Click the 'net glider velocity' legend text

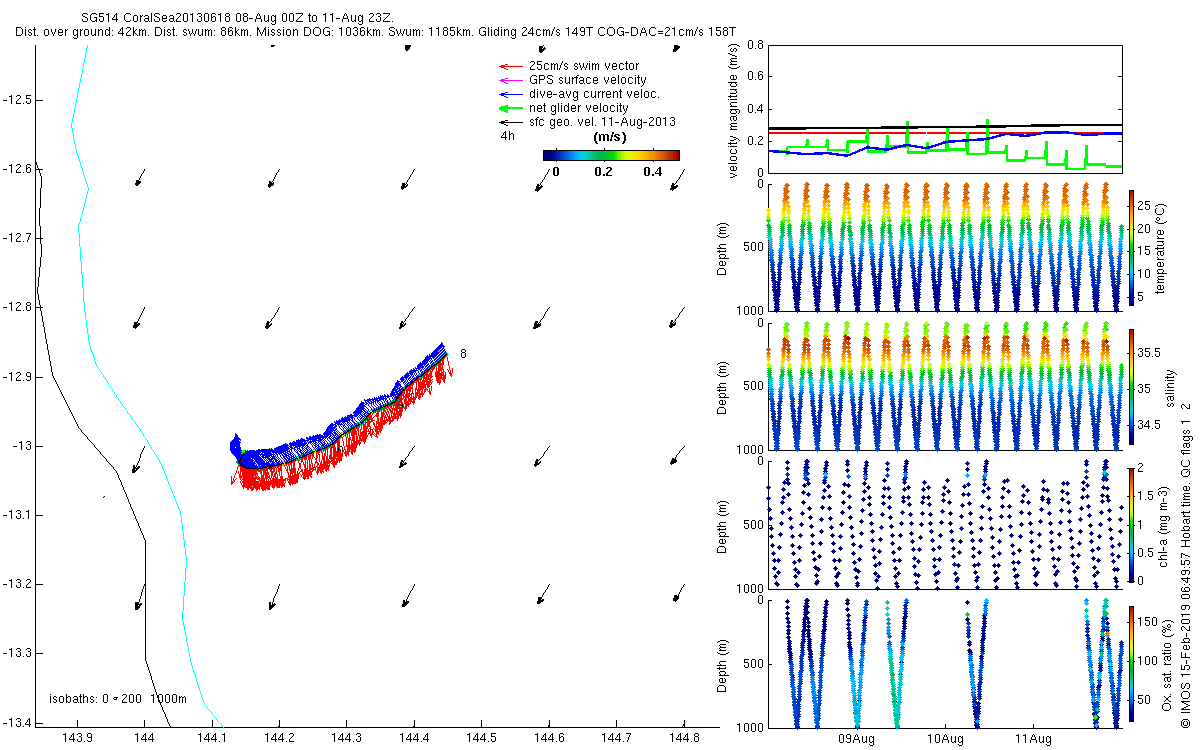579,108
